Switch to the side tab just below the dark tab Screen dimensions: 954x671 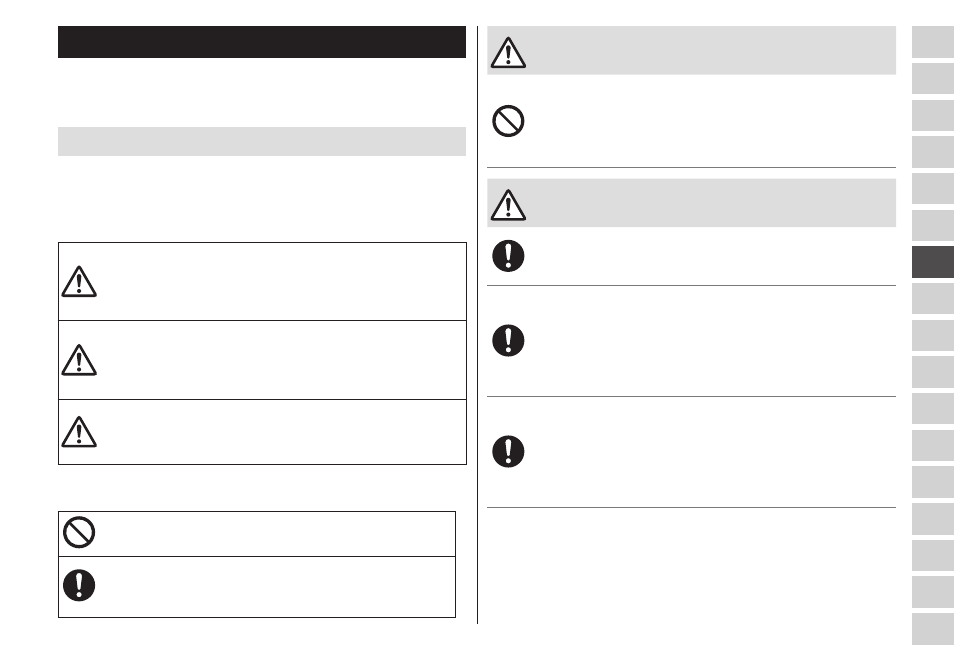click(933, 299)
